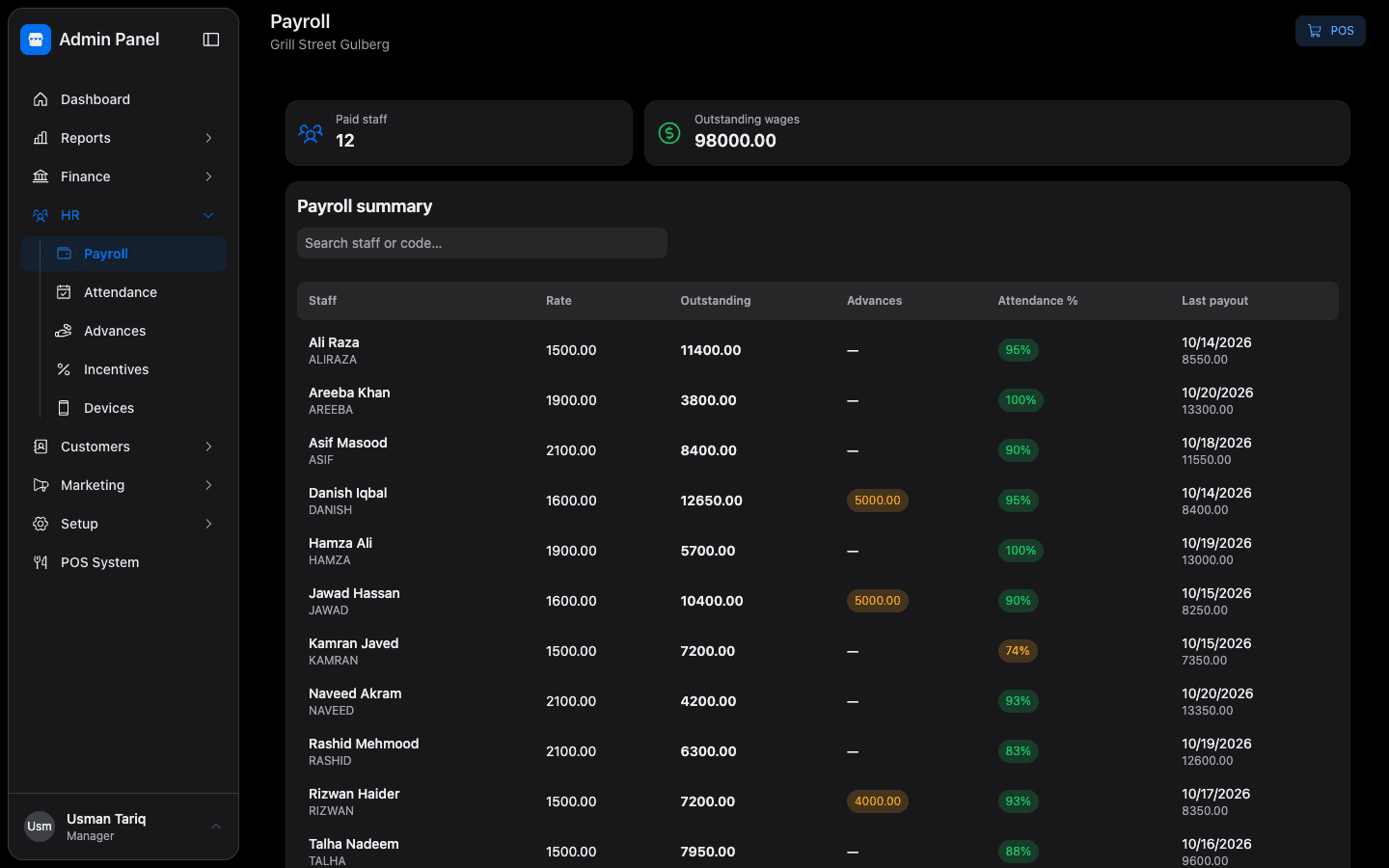This screenshot has height=868, width=1389.
Task: Expand the Finance submenu chevron
Action: 208,176
